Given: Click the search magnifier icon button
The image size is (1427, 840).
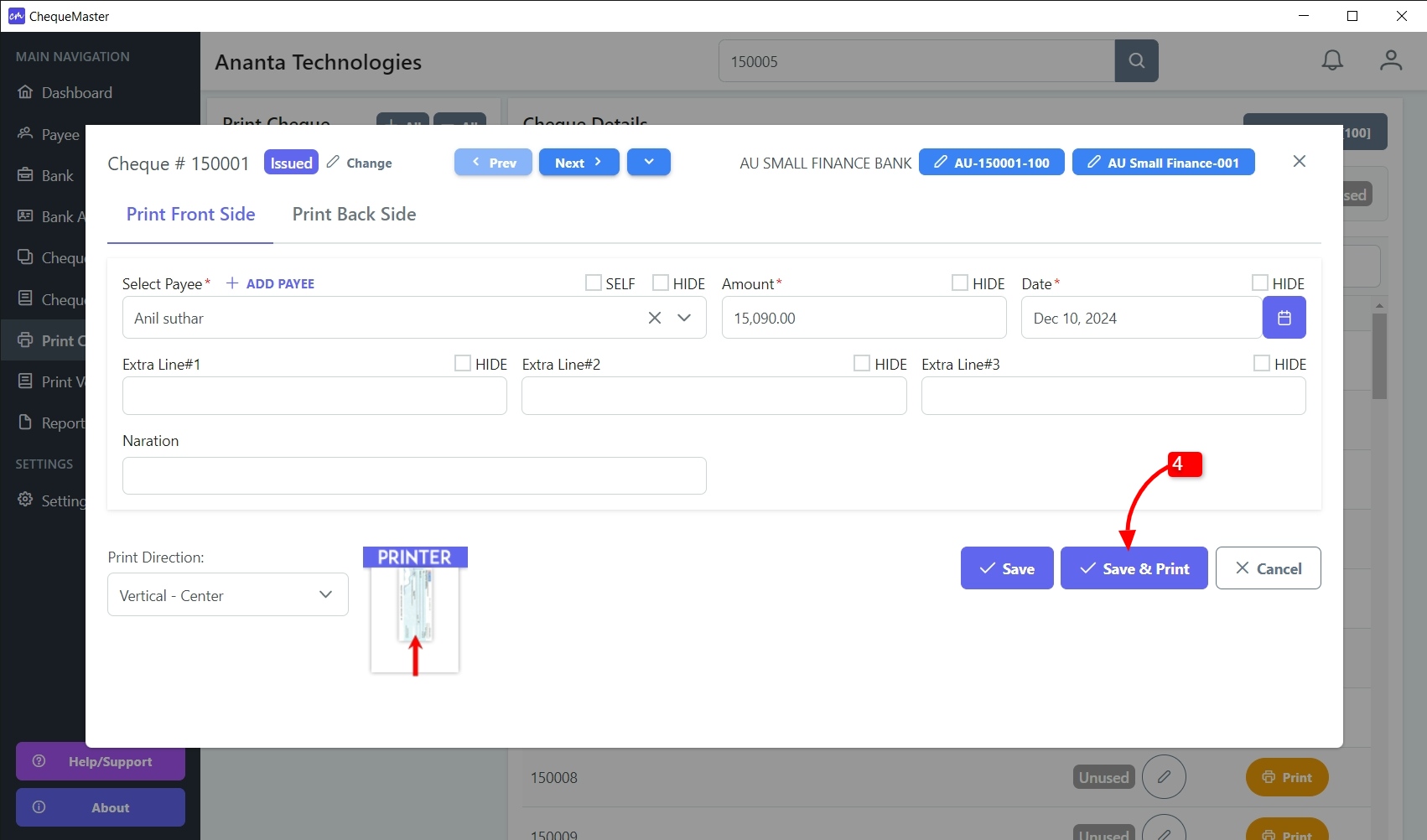Looking at the screenshot, I should coord(1136,61).
